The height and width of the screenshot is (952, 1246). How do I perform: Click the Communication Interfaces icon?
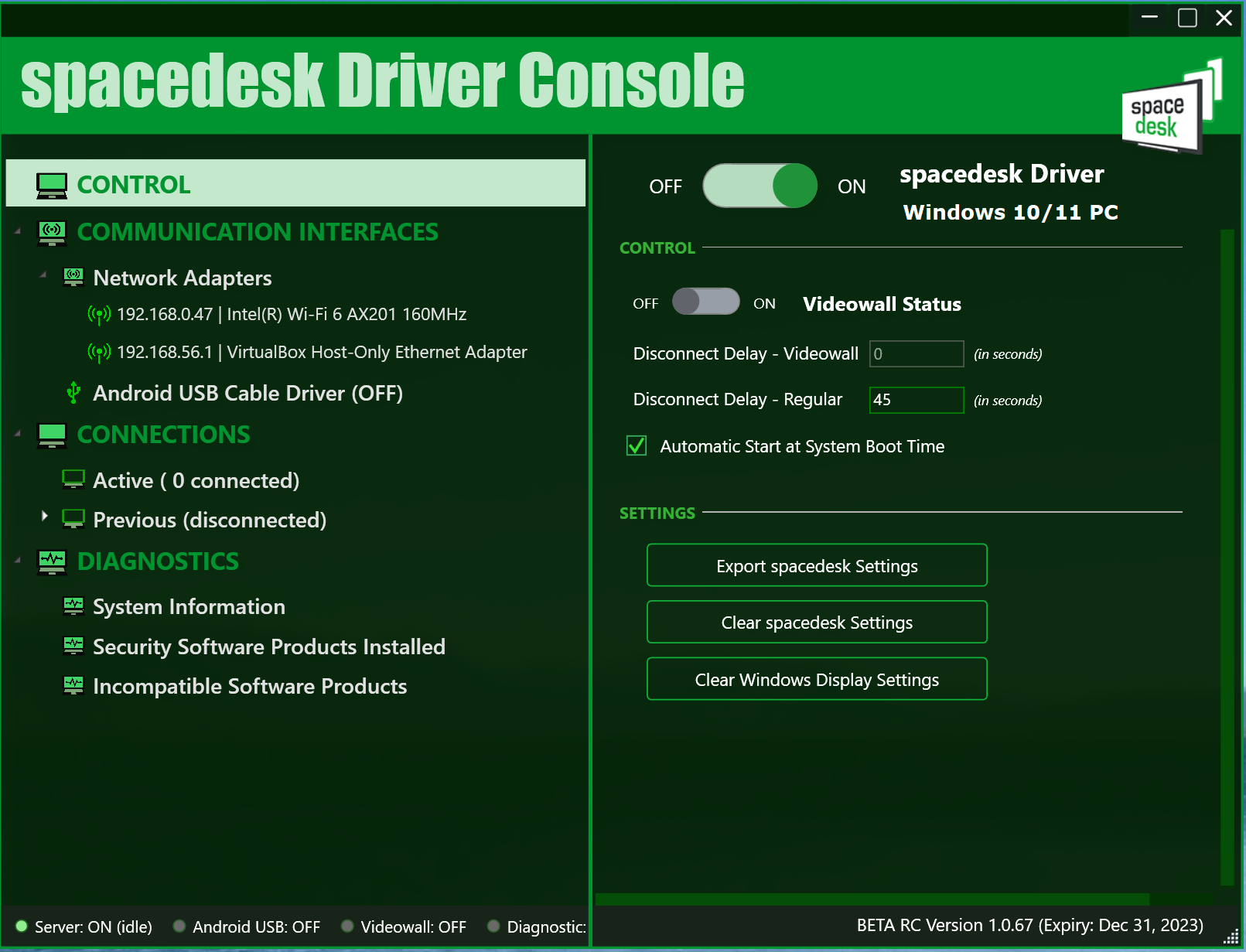pyautogui.click(x=52, y=233)
